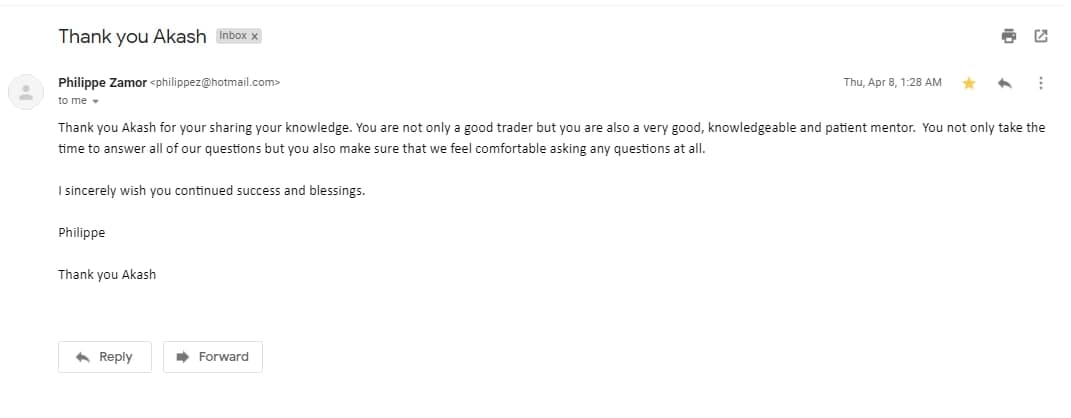This screenshot has height=418, width=1071.
Task: Click the Inbox label tag
Action: 233,36
